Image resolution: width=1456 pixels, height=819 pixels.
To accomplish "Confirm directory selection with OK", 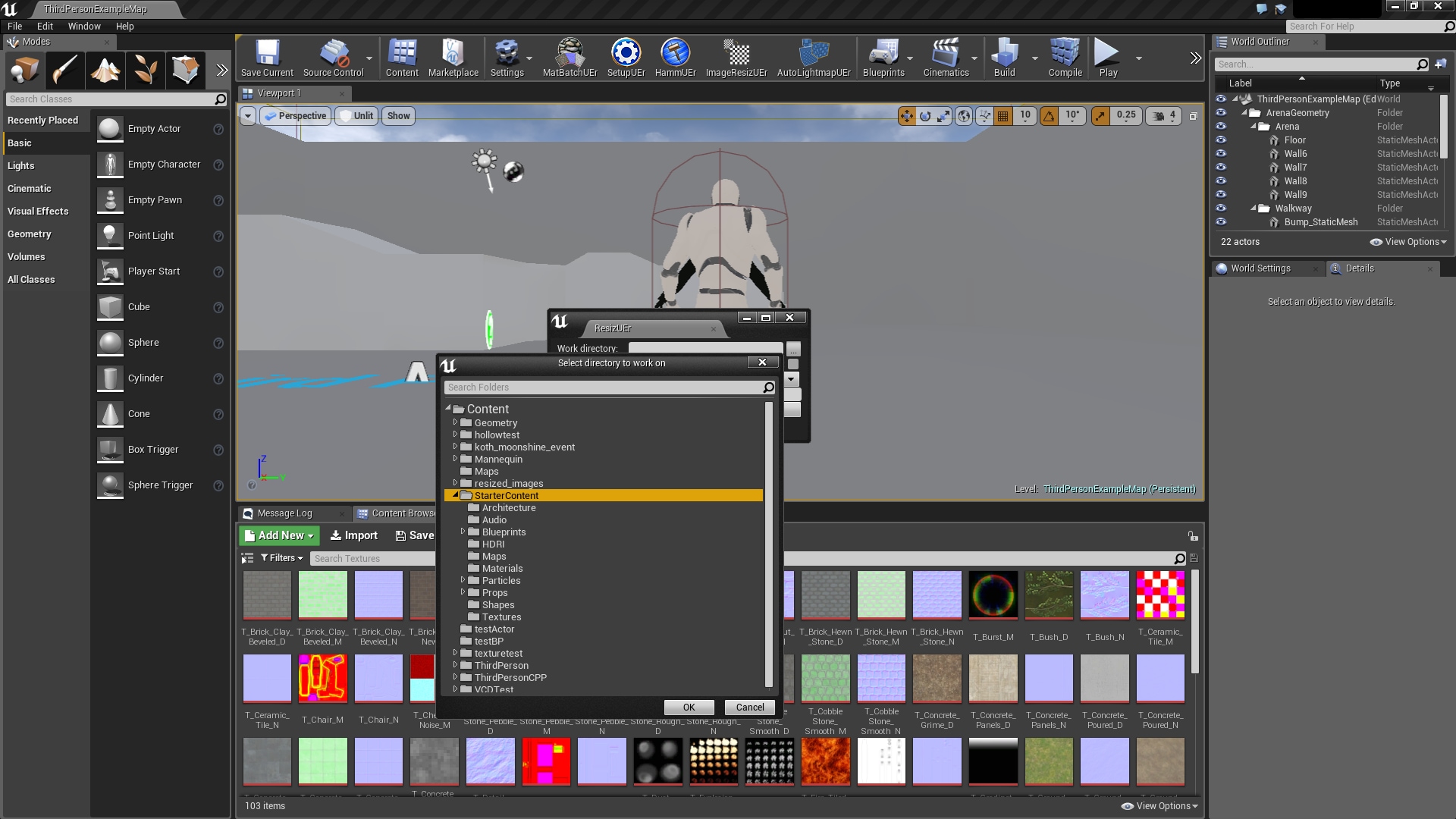I will pyautogui.click(x=689, y=707).
